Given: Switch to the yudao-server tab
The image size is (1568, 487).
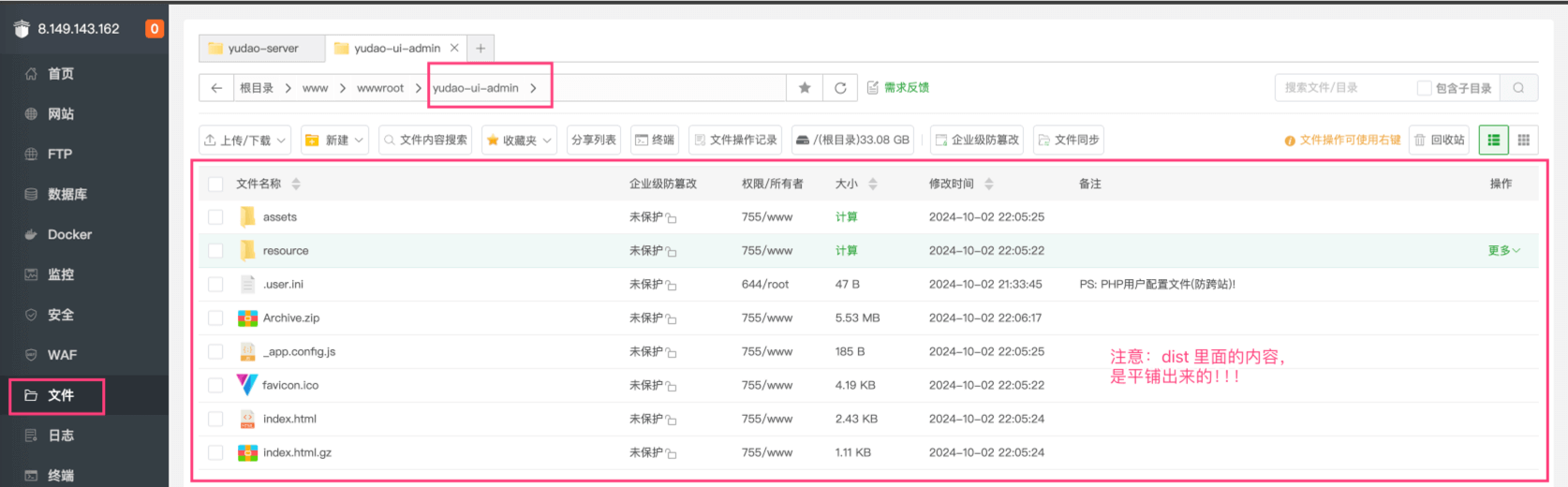Looking at the screenshot, I should coord(262,49).
